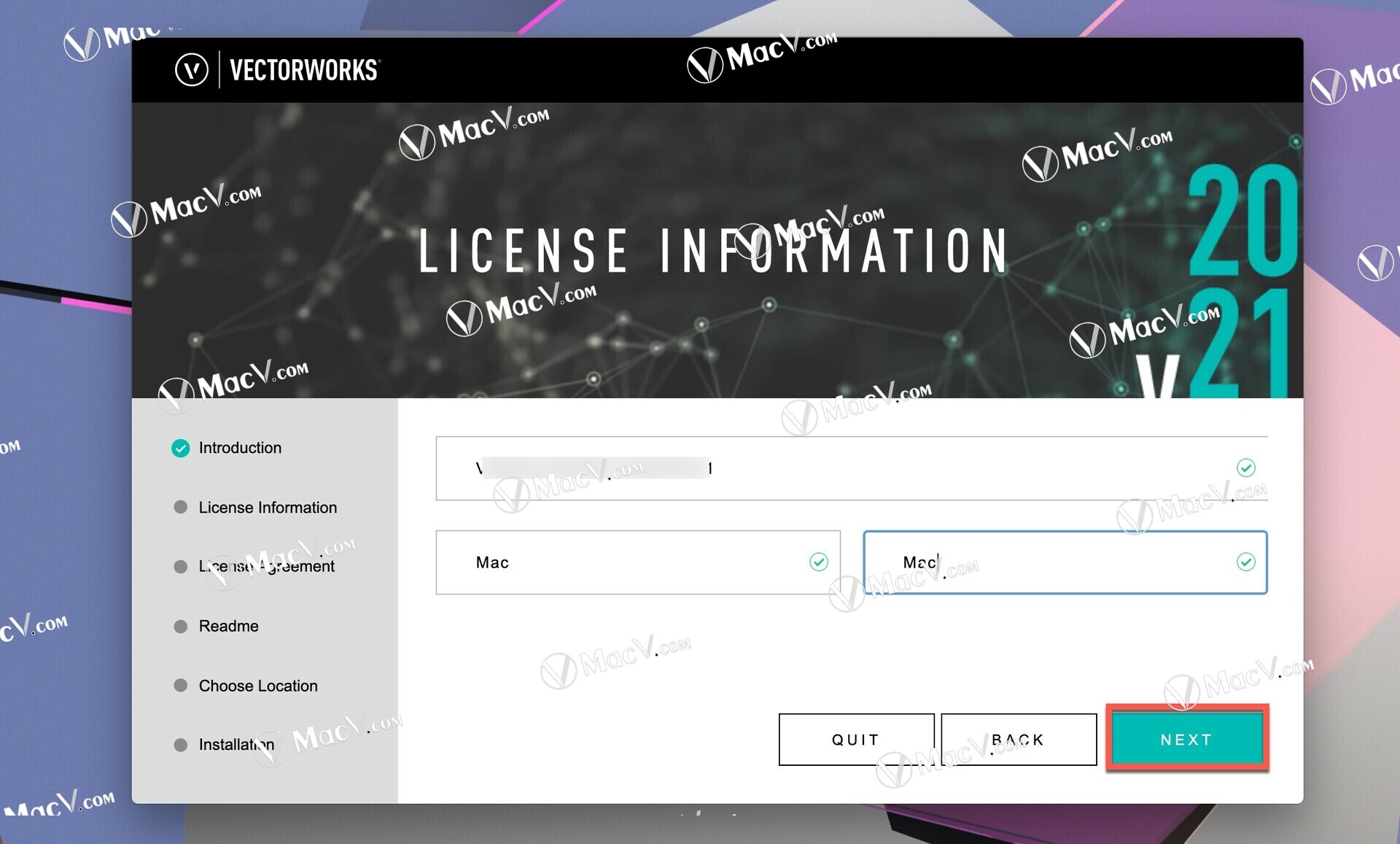Click the BACK button

pos(1019,739)
